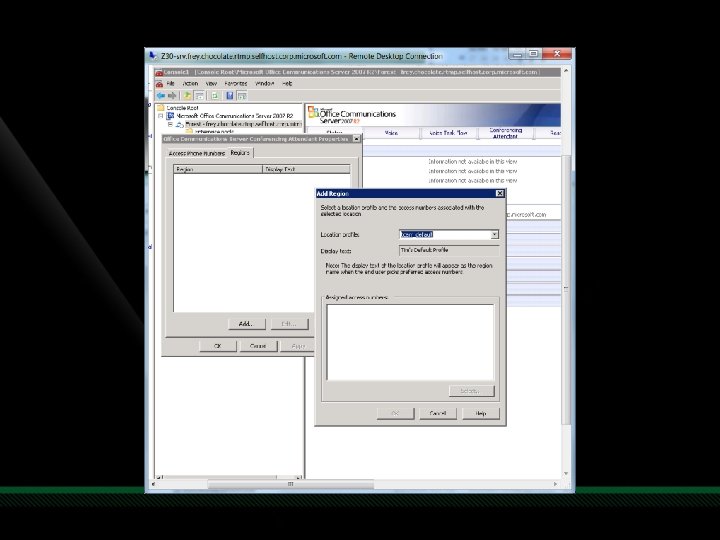This screenshot has height=540, width=720.
Task: Click the Forest node icon in tree
Action: (180, 124)
